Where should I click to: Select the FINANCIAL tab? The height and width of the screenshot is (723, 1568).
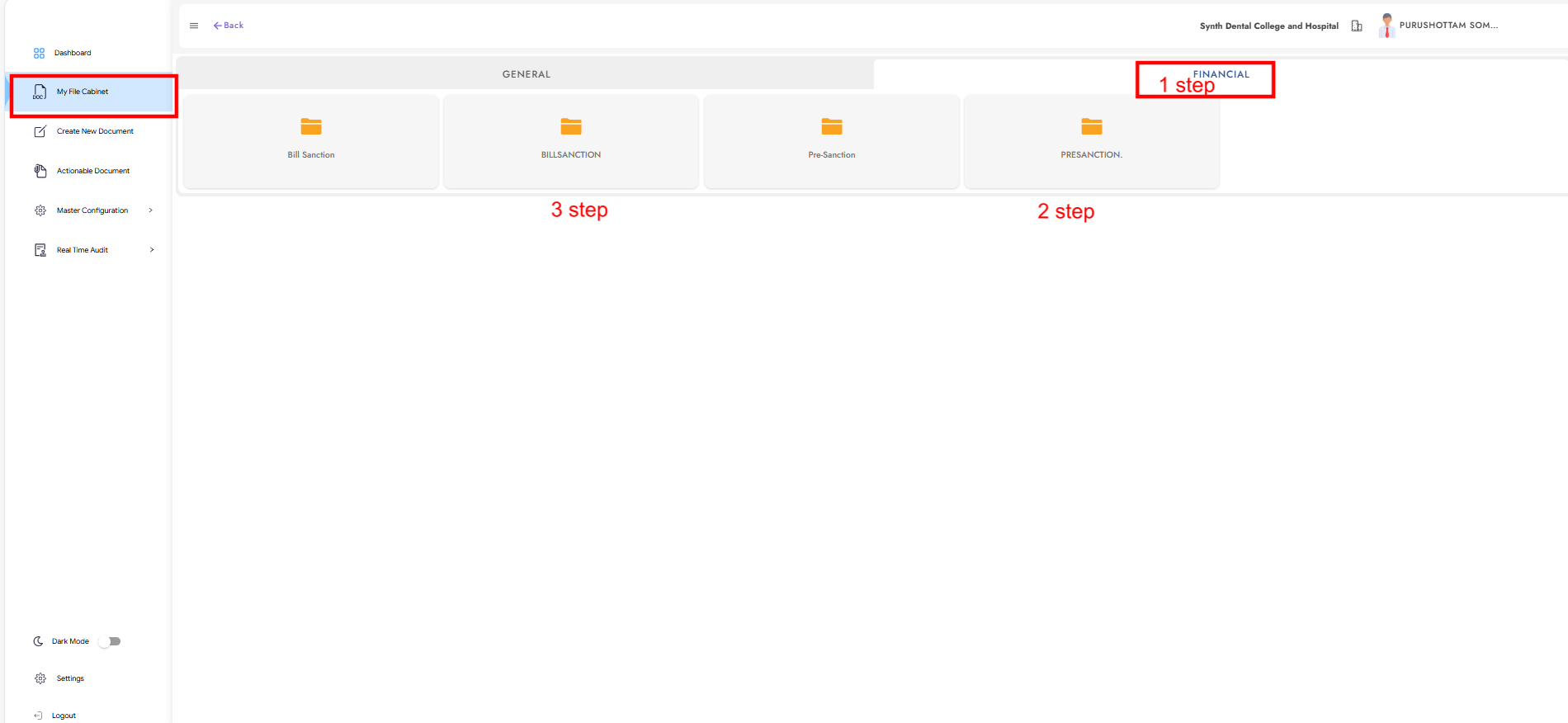(1221, 74)
